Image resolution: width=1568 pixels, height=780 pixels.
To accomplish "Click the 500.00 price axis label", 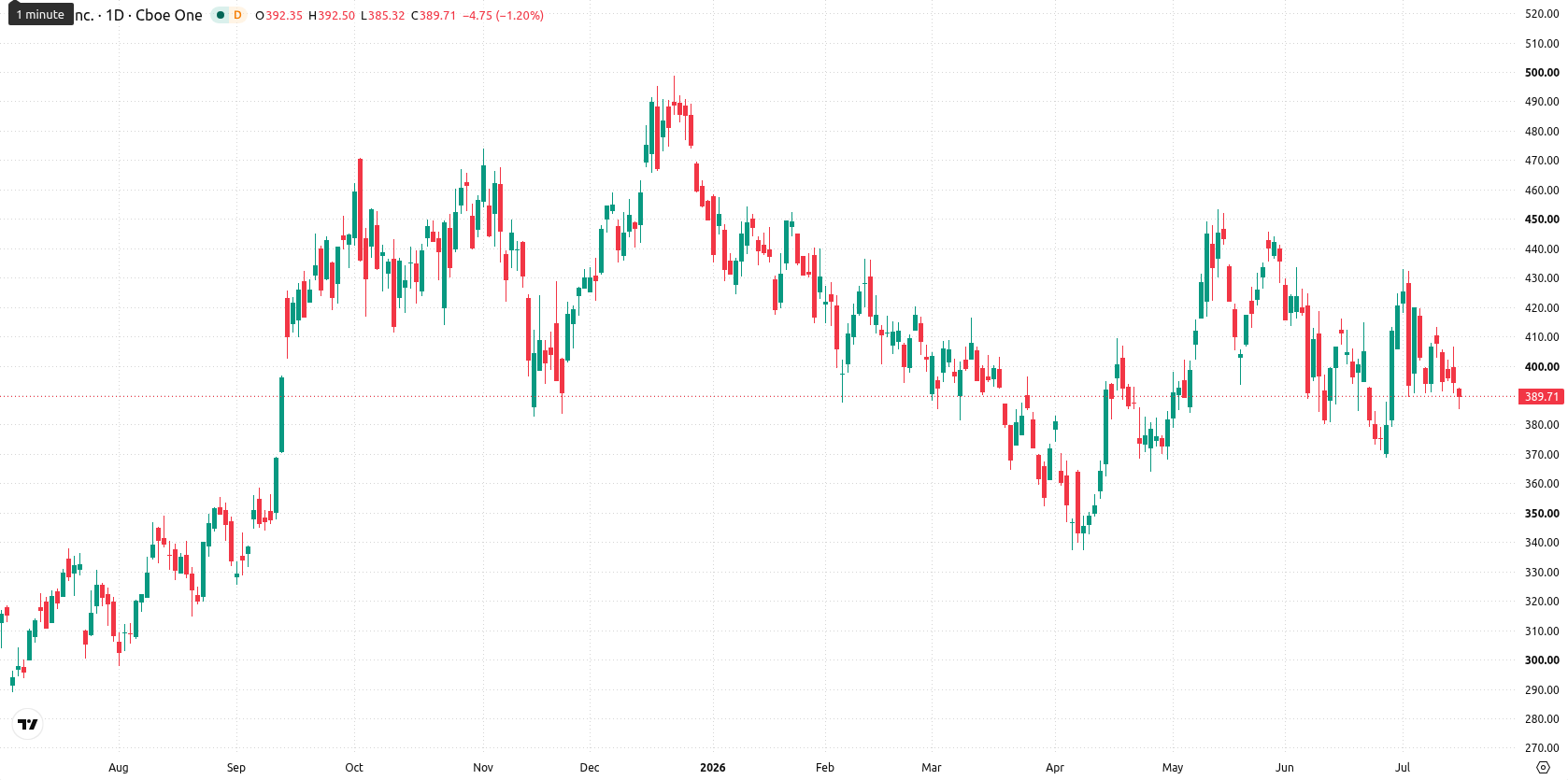I will pos(1542,72).
